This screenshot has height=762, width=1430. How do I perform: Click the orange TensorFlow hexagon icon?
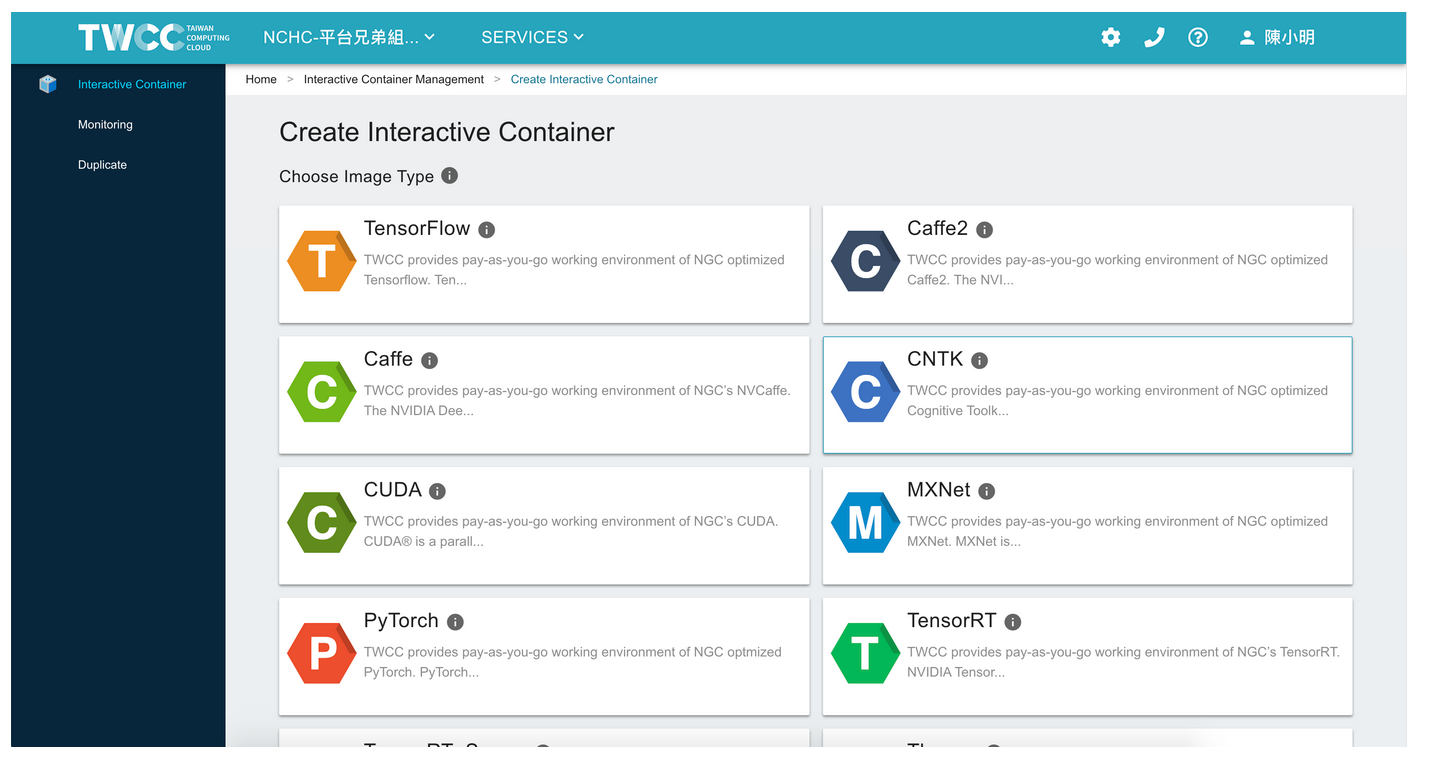coord(321,261)
